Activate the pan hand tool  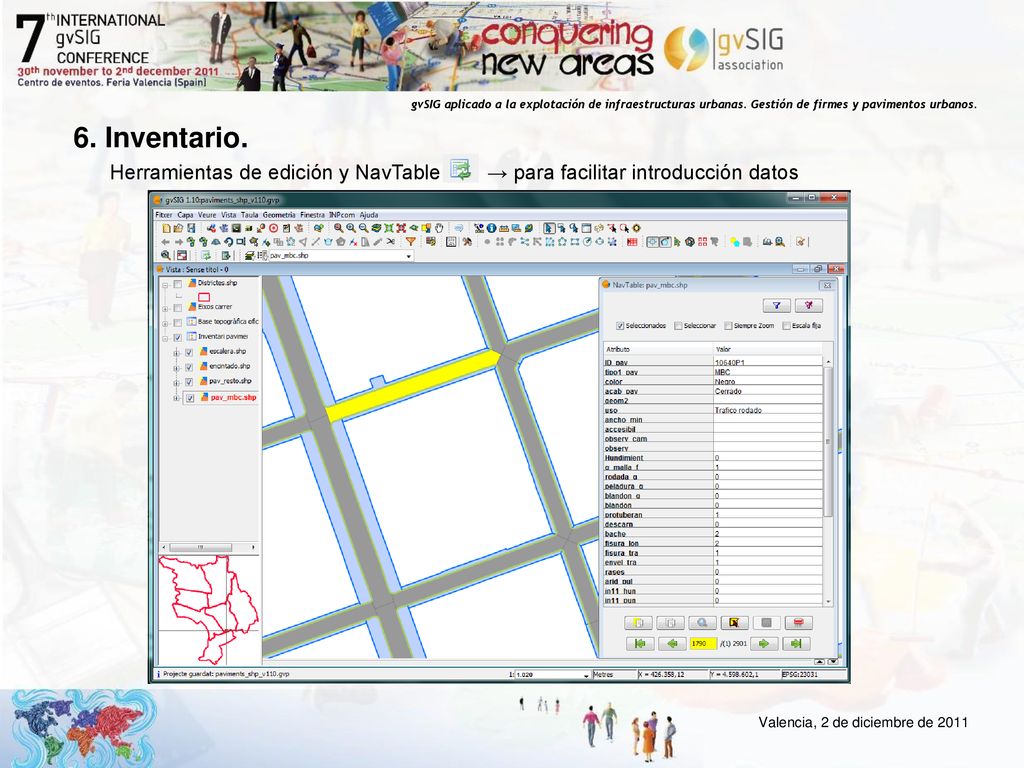point(439,228)
